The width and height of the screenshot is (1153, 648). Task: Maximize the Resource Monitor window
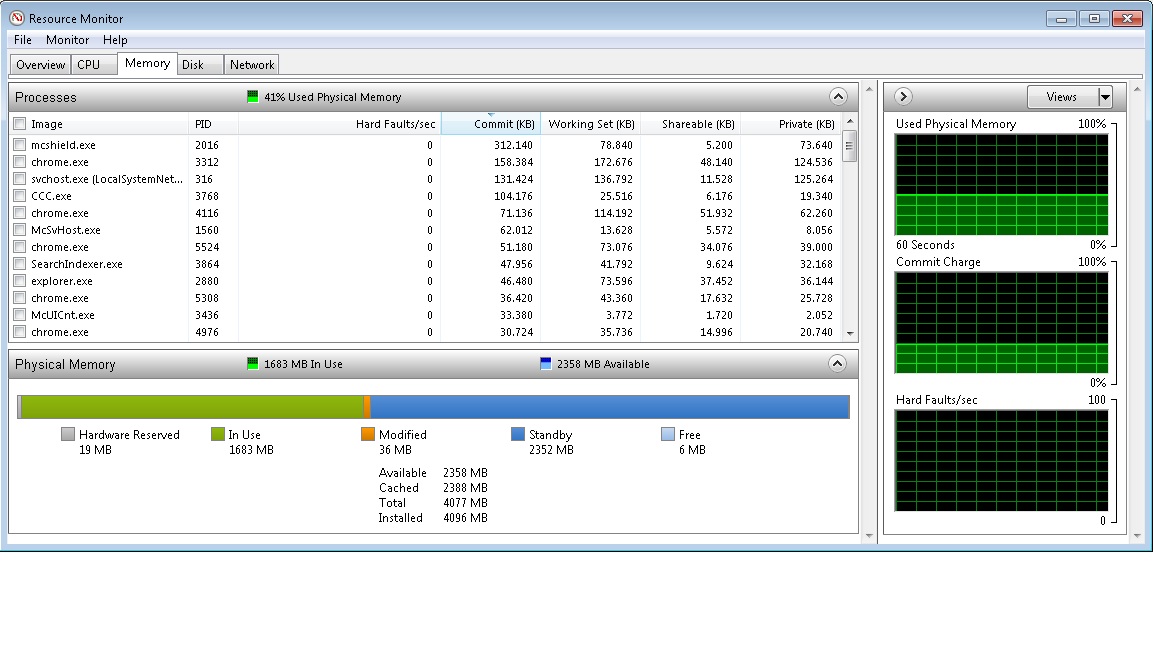click(1094, 18)
